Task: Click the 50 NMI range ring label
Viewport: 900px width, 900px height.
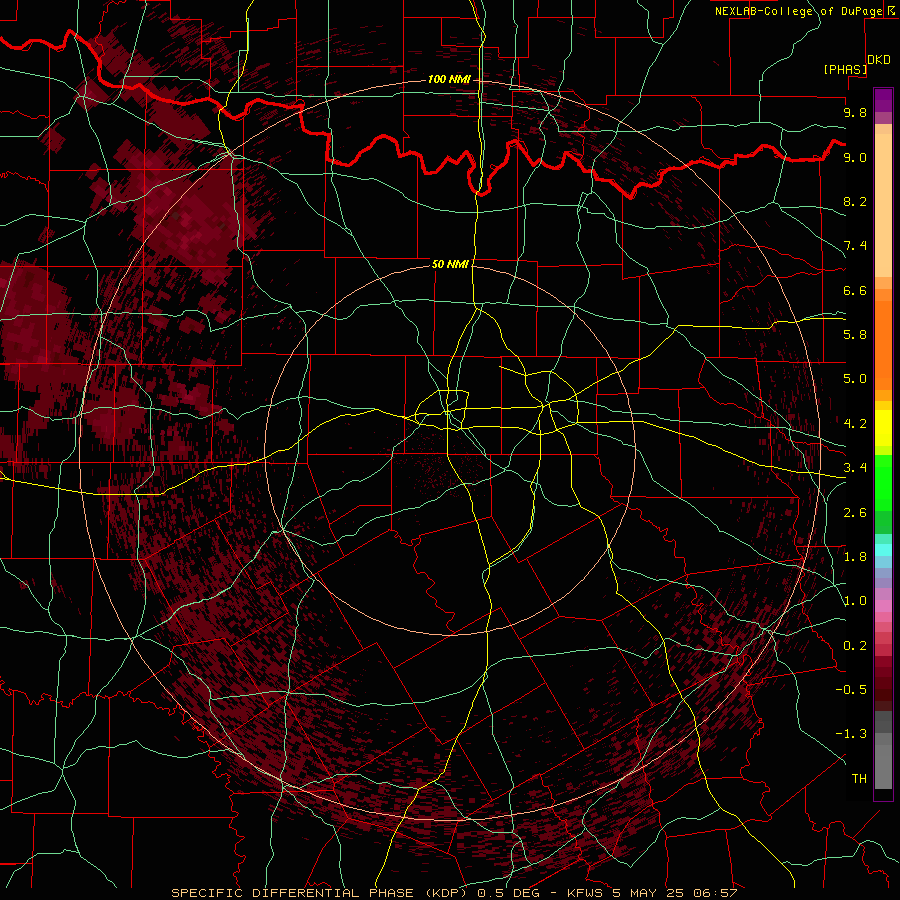Action: [x=450, y=264]
